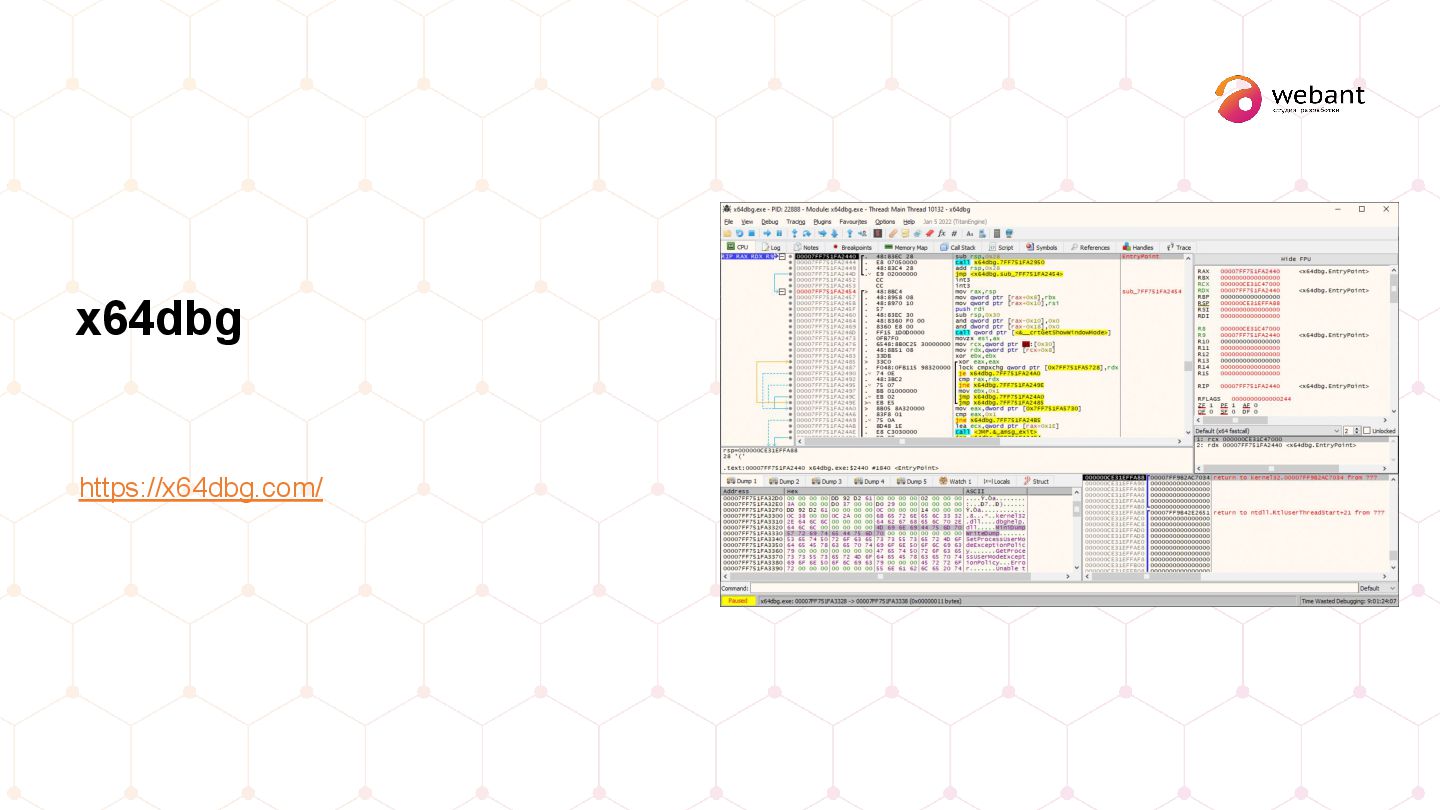1440x810 pixels.
Task: Switch to the Call Stack tab
Action: click(957, 247)
